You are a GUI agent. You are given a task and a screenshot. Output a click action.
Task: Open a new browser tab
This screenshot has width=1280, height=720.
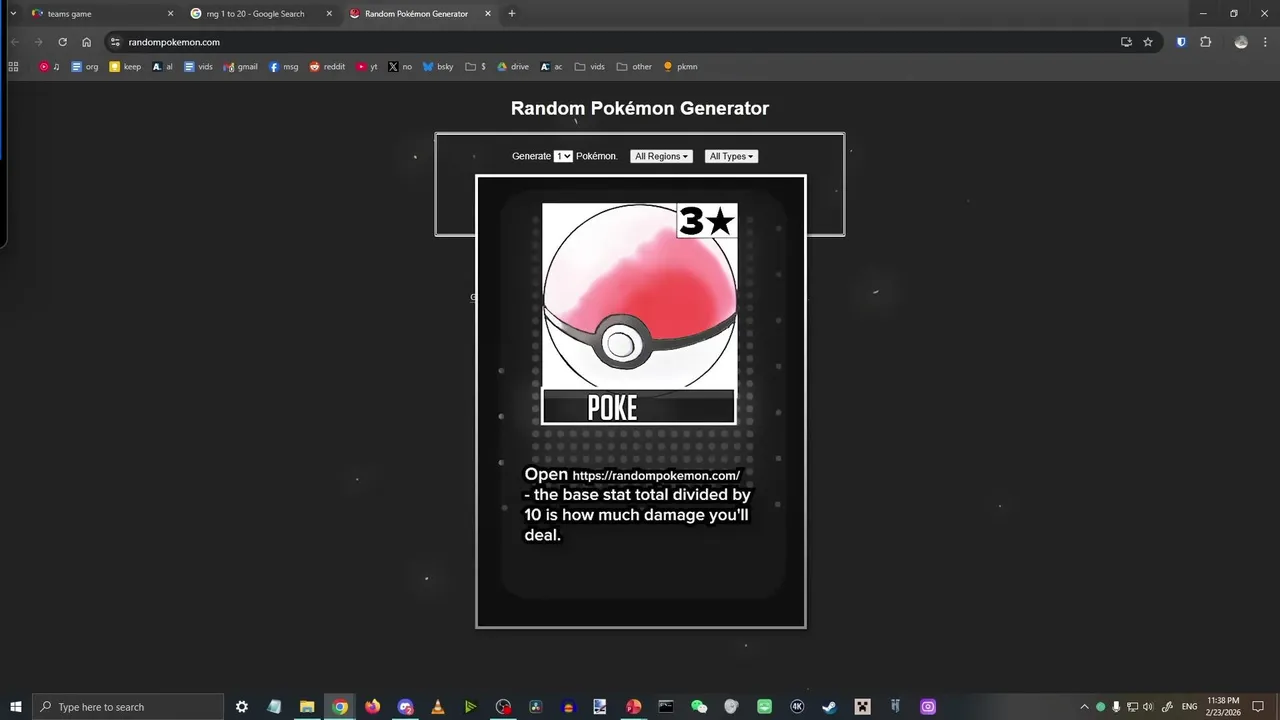(x=512, y=14)
